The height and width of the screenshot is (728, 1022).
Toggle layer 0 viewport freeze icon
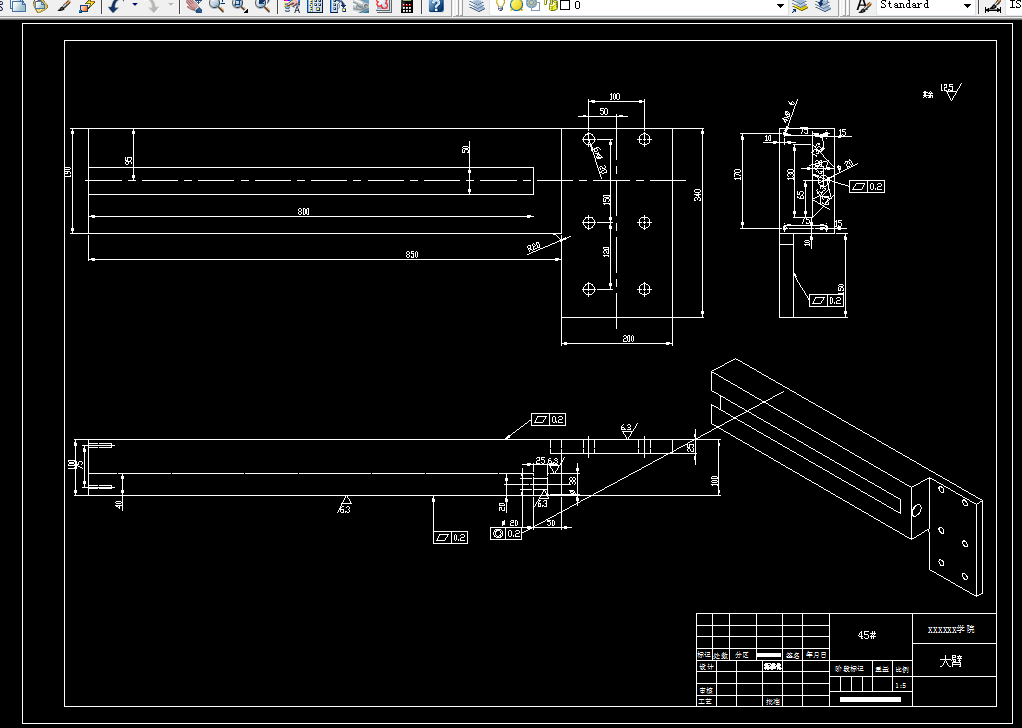(533, 5)
